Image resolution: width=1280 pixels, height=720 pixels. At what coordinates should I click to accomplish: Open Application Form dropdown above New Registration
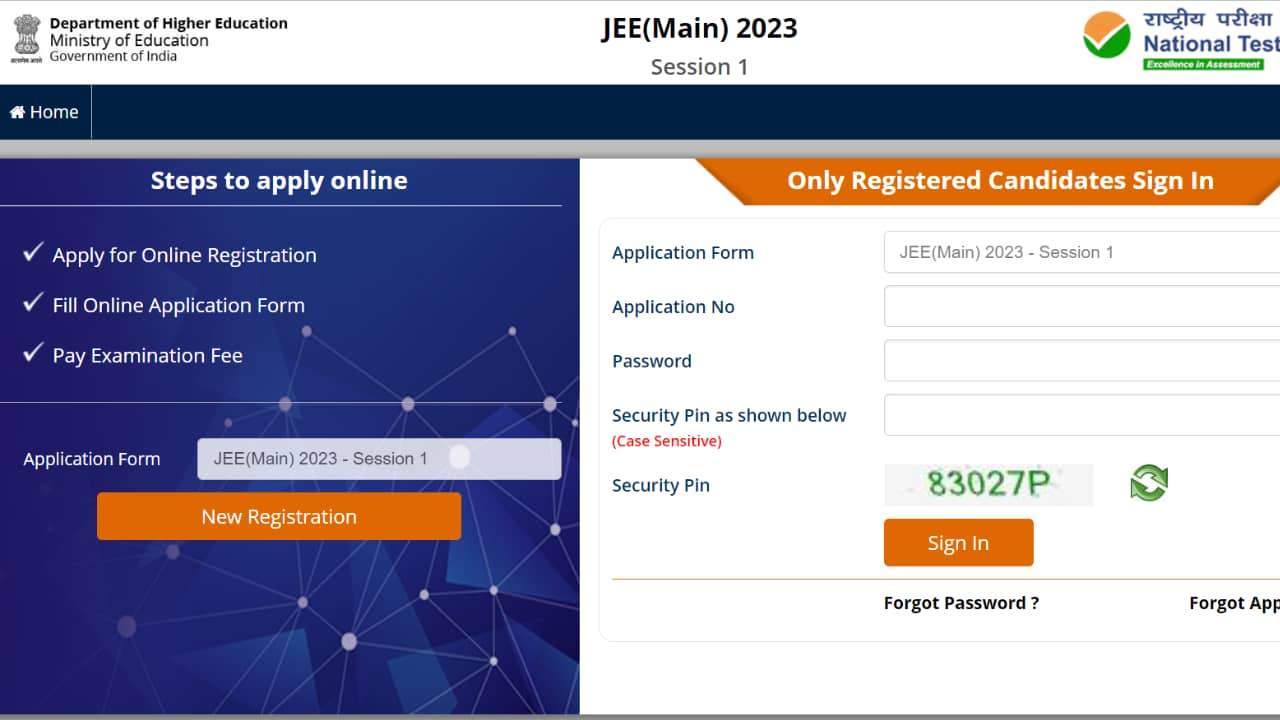[x=379, y=459]
